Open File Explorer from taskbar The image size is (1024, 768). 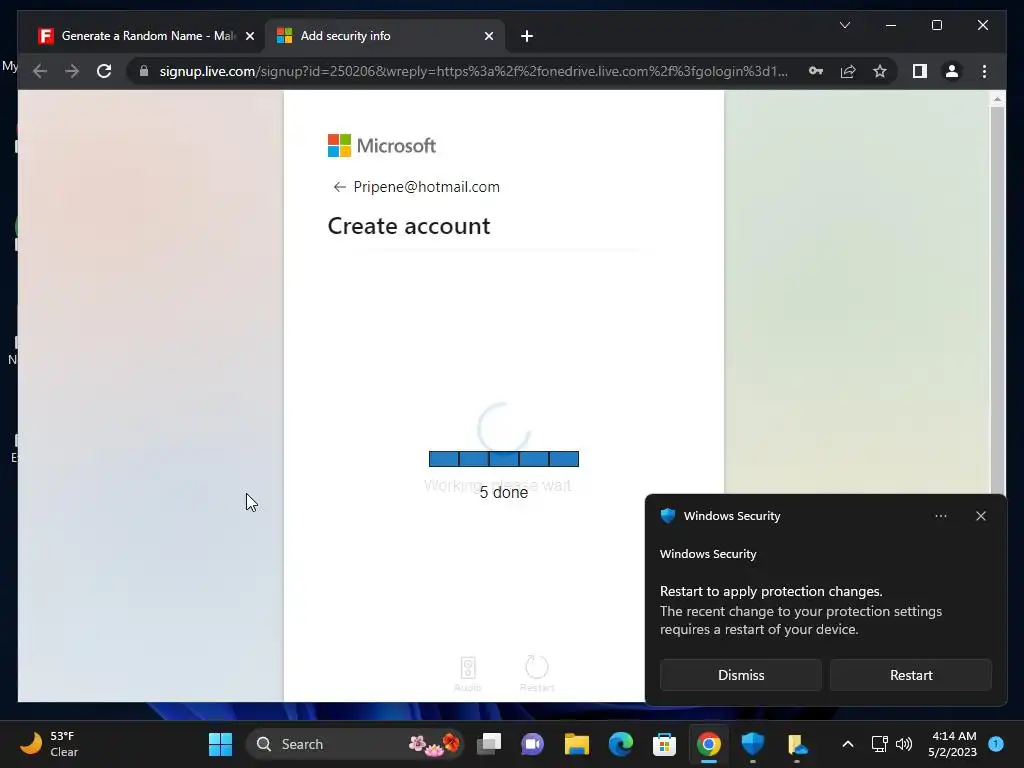[577, 744]
